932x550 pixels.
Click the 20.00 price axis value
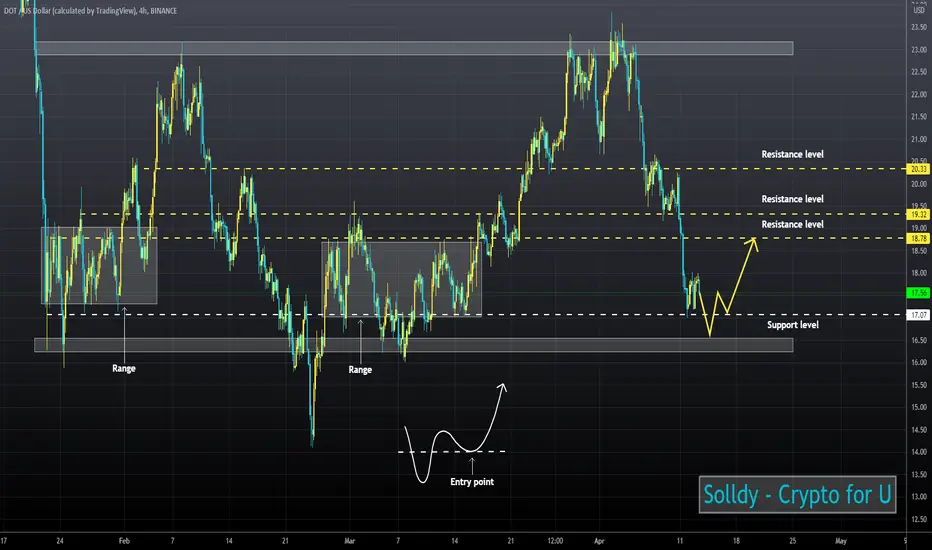[x=918, y=184]
